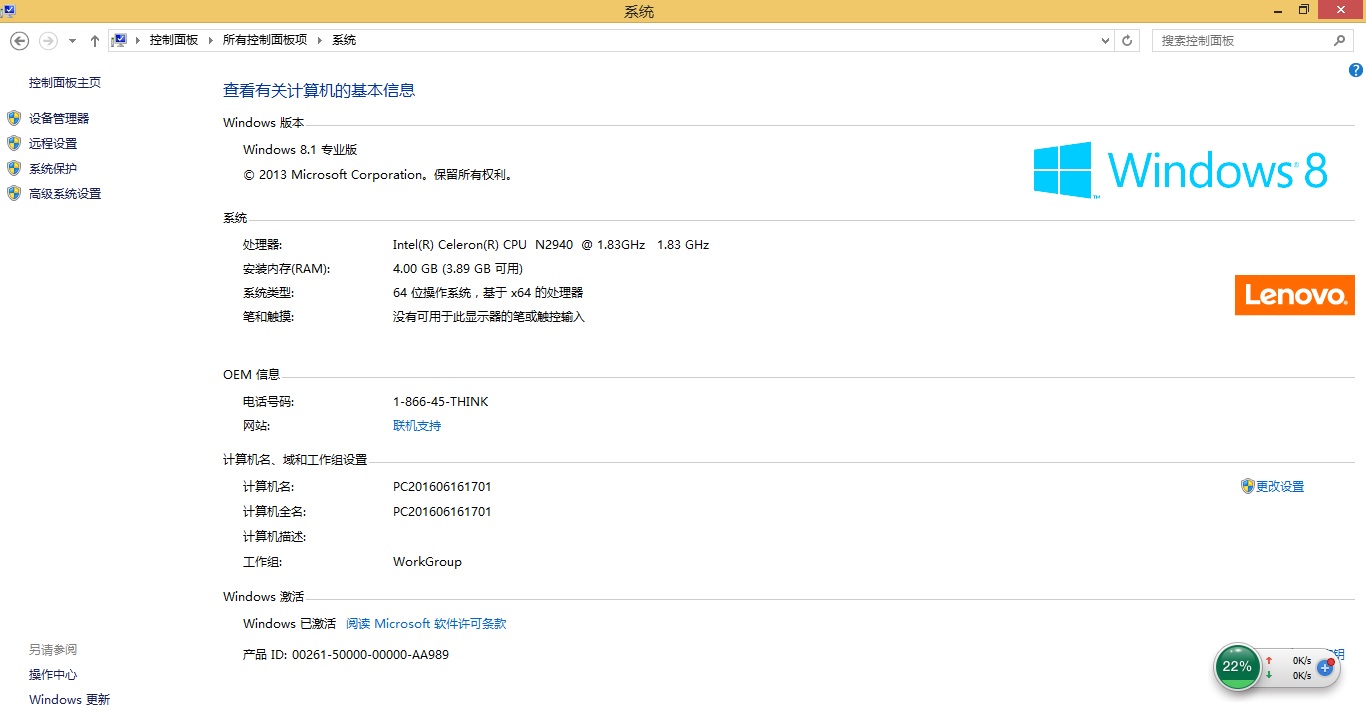Click the phone number 1-866-45-THINK
This screenshot has height=728, width=1366.
tap(441, 402)
